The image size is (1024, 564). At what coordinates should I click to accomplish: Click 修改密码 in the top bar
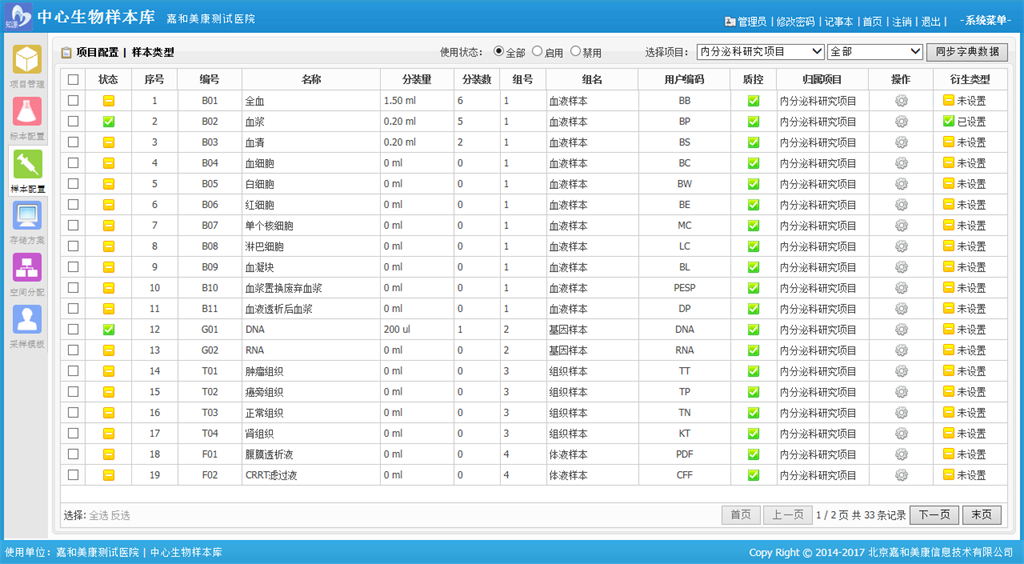click(795, 21)
